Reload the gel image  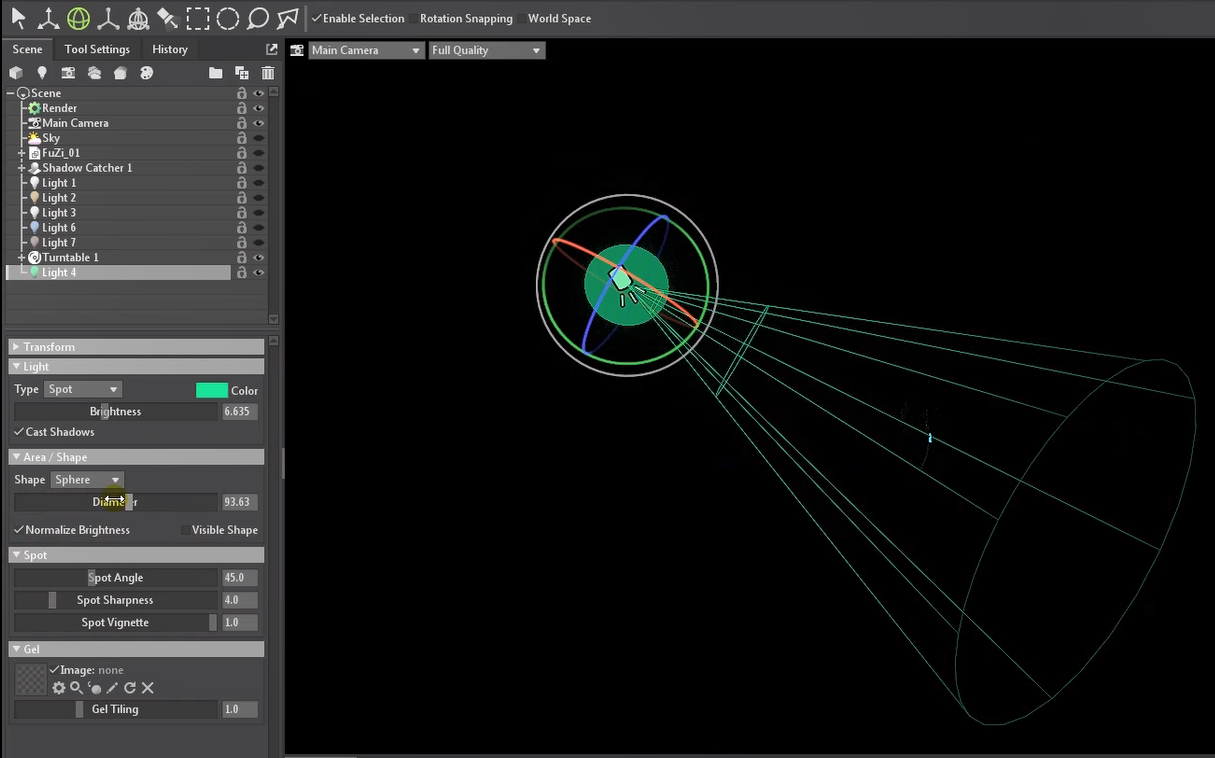130,688
